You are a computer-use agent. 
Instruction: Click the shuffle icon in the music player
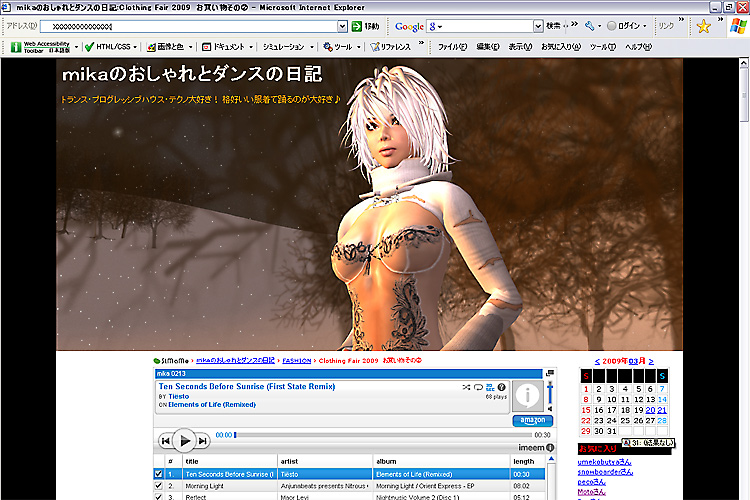(x=466, y=387)
